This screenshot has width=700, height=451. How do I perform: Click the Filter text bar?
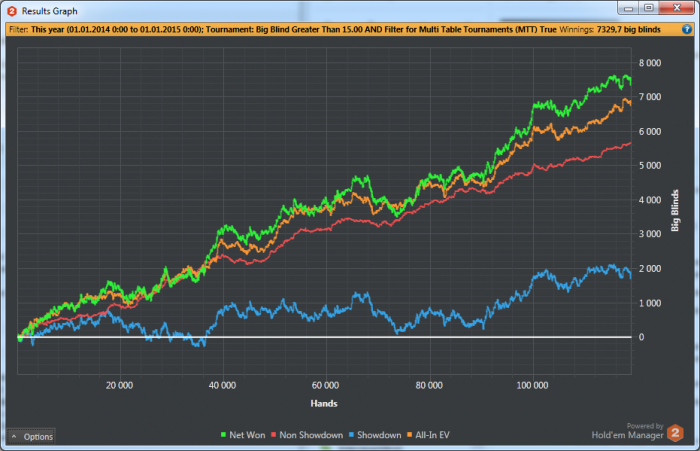pos(350,29)
